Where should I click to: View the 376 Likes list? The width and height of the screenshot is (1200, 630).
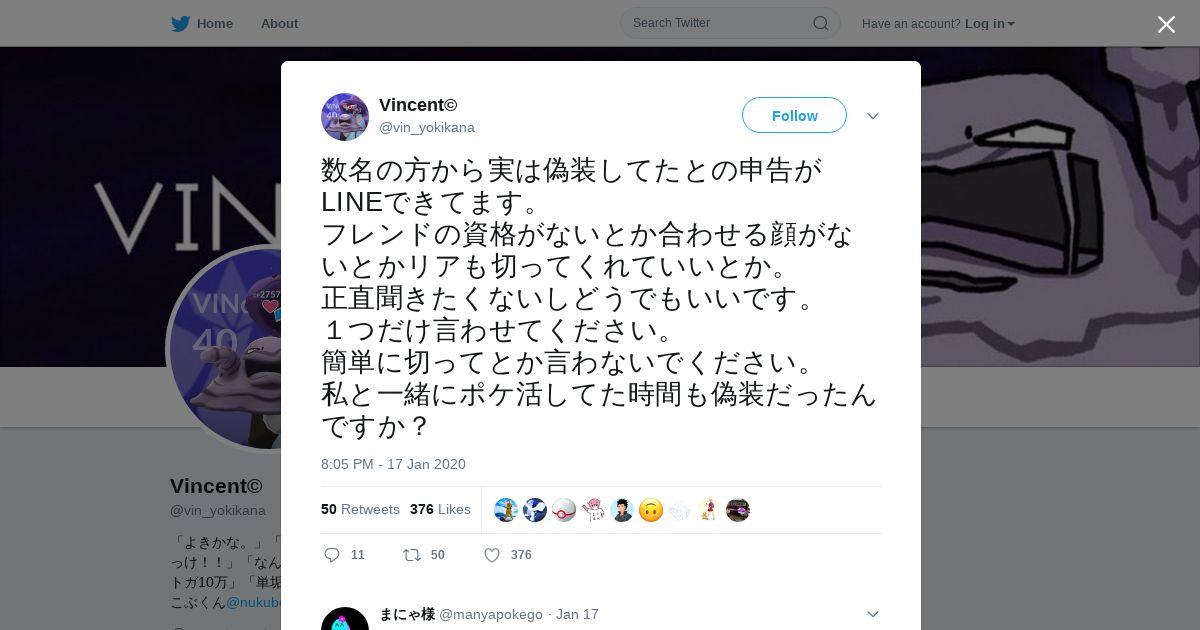point(440,509)
